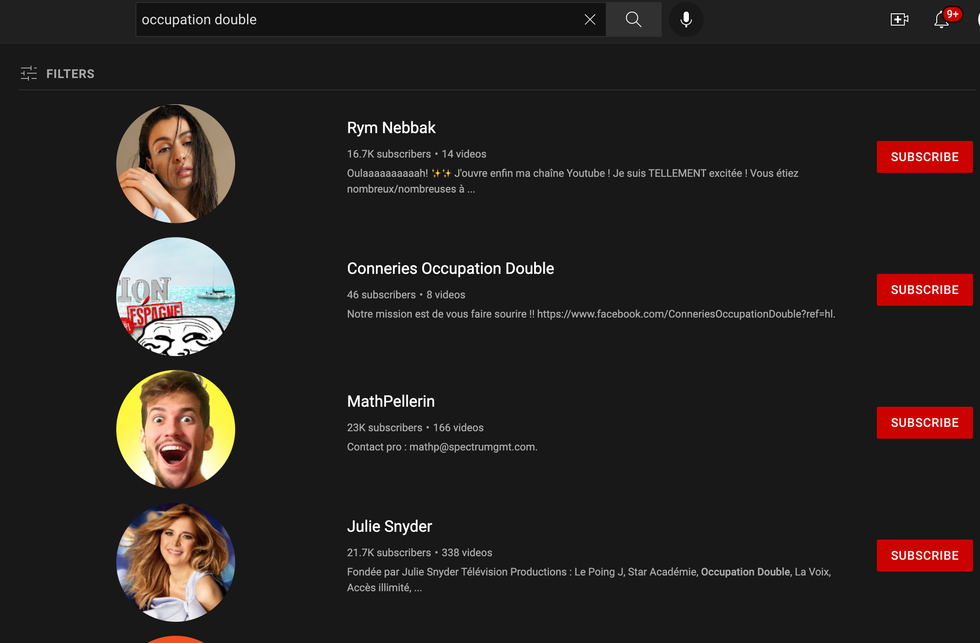
Task: Open notifications via the bell icon
Action: pyautogui.click(x=941, y=19)
